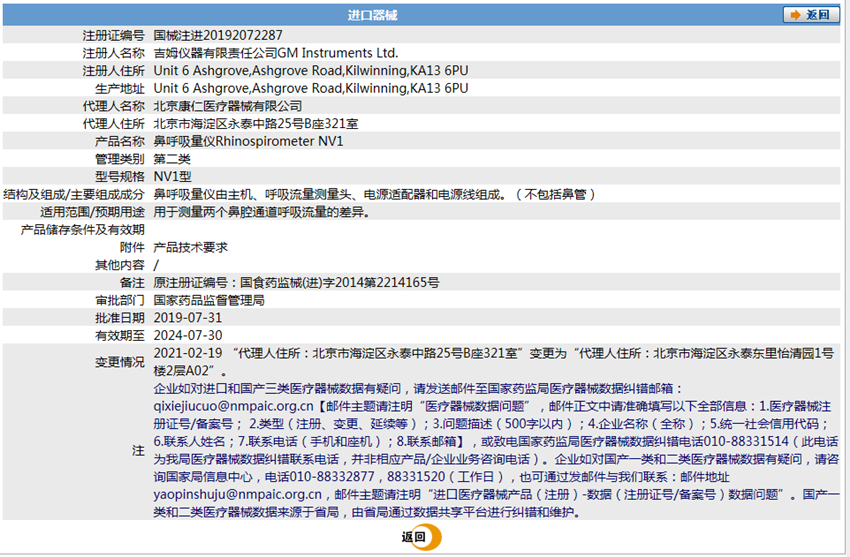Click the 结构及组成/主要组成成分 label
The height and width of the screenshot is (557, 850).
74,195
